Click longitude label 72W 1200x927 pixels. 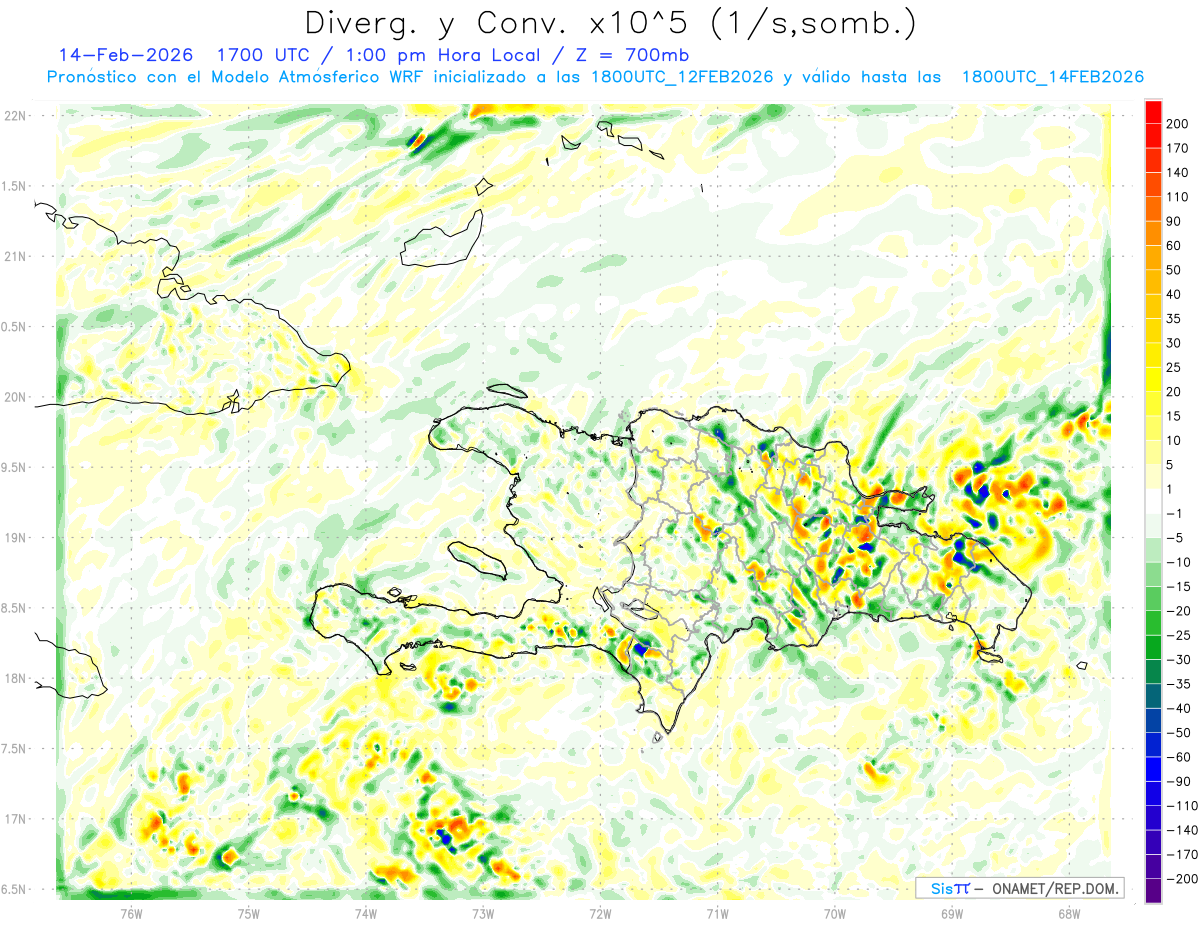coord(600,913)
